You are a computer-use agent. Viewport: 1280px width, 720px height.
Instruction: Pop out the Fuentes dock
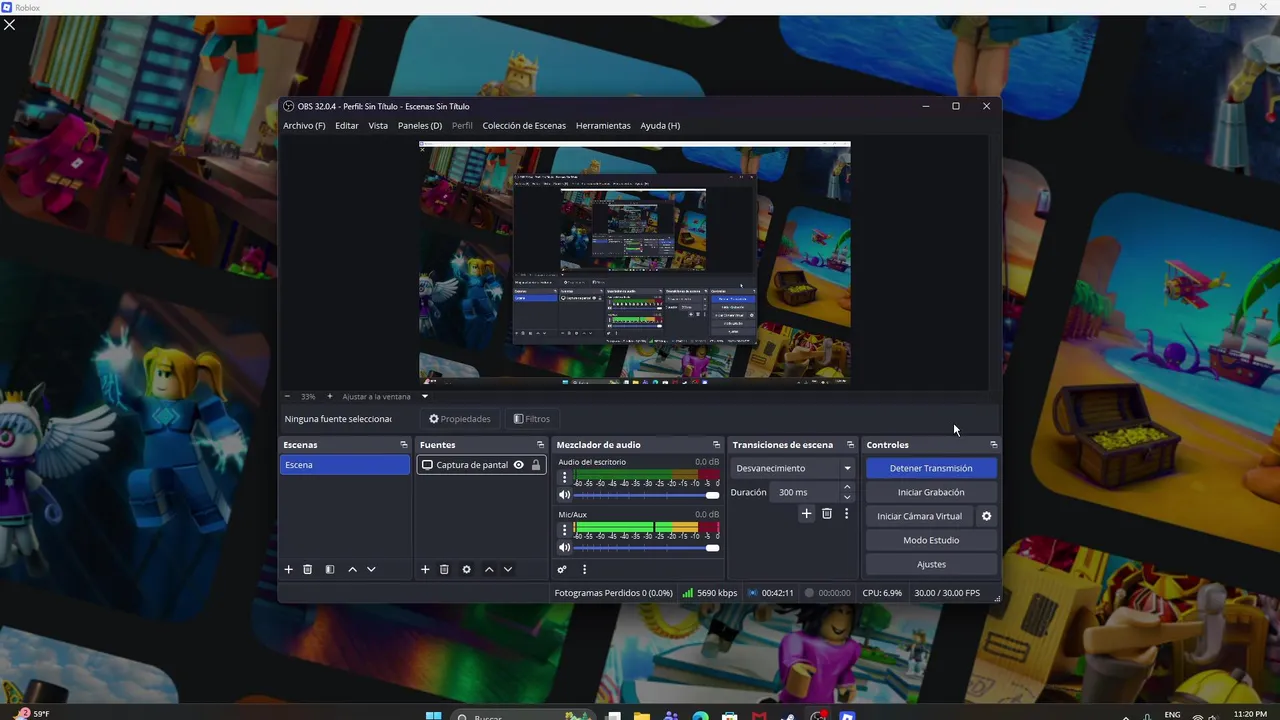(540, 445)
